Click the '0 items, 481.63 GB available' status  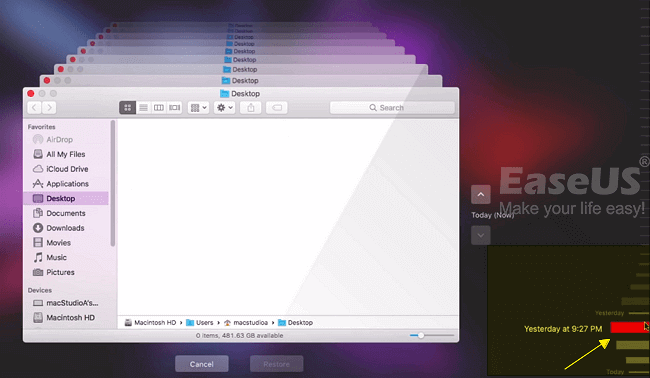click(x=240, y=335)
